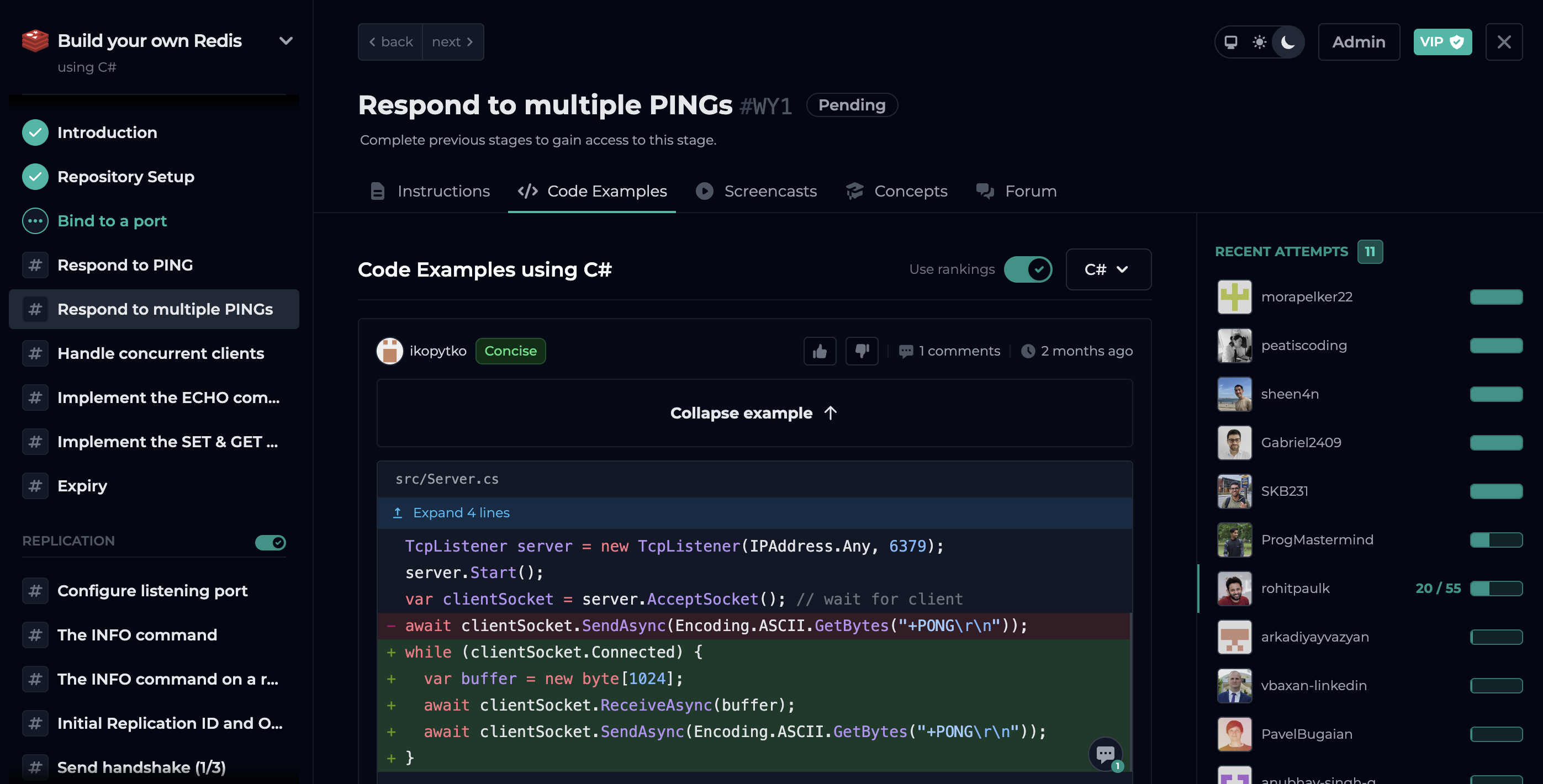Viewport: 1543px width, 784px height.
Task: Click the Instructions document icon
Action: point(377,191)
